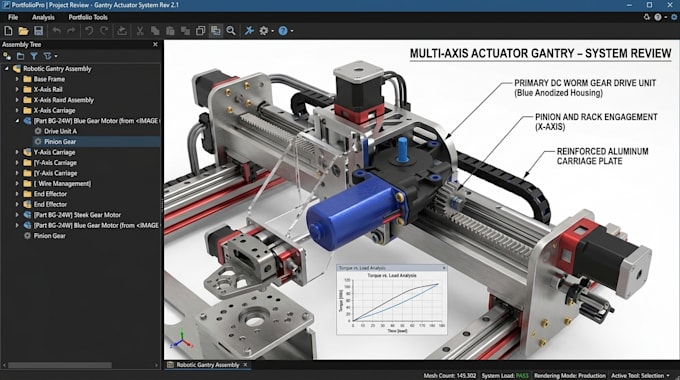680x380 pixels.
Task: Click the 'PINION AND RACK ENGAGEMENT (X-AXIS)' callout
Action: [596, 122]
